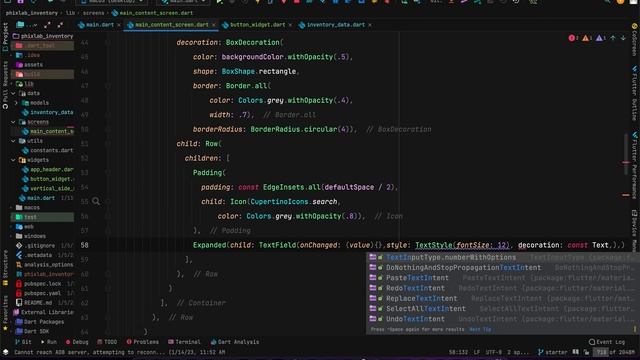
Task: Go to previous highlighted error arrow
Action: tap(613, 38)
